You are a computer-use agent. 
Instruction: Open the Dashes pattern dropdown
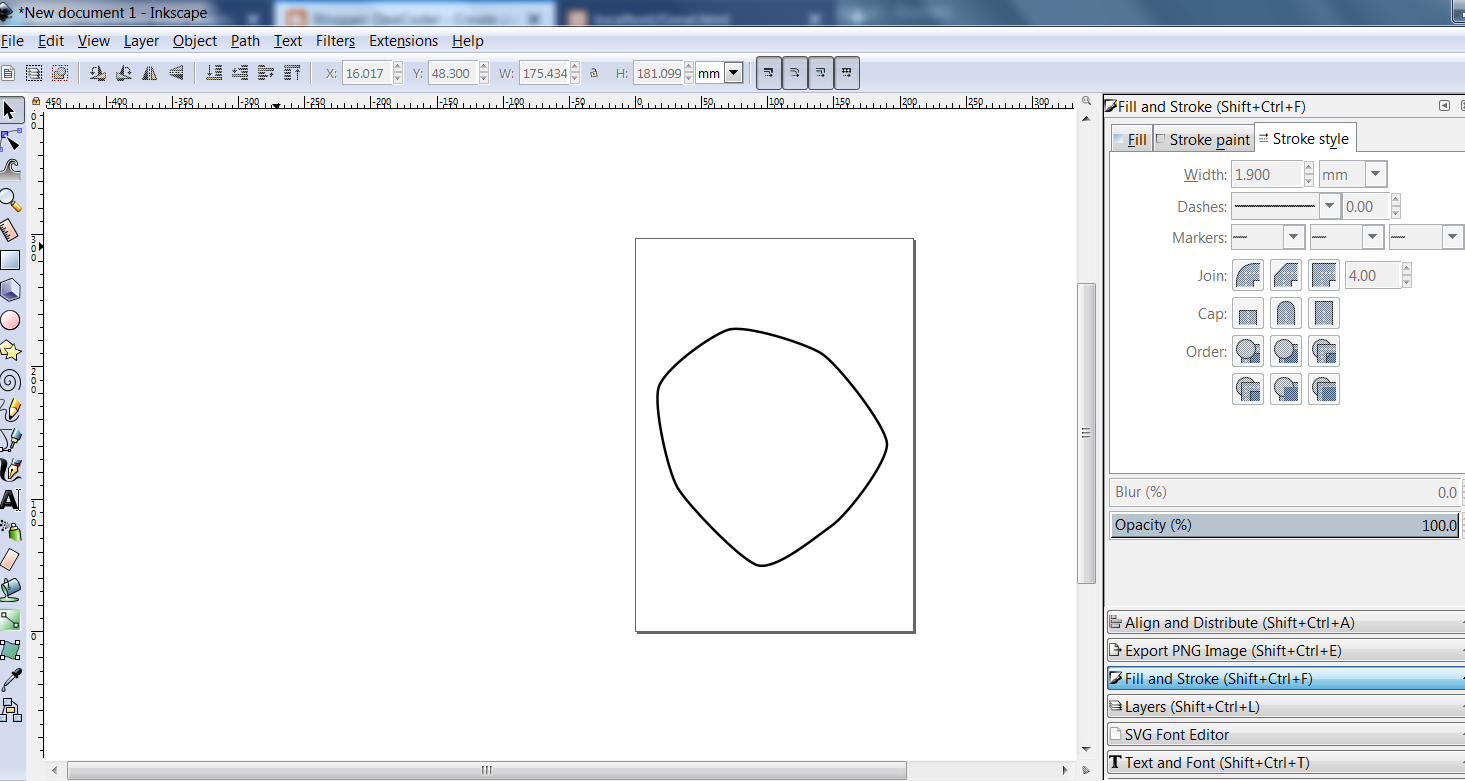1329,206
